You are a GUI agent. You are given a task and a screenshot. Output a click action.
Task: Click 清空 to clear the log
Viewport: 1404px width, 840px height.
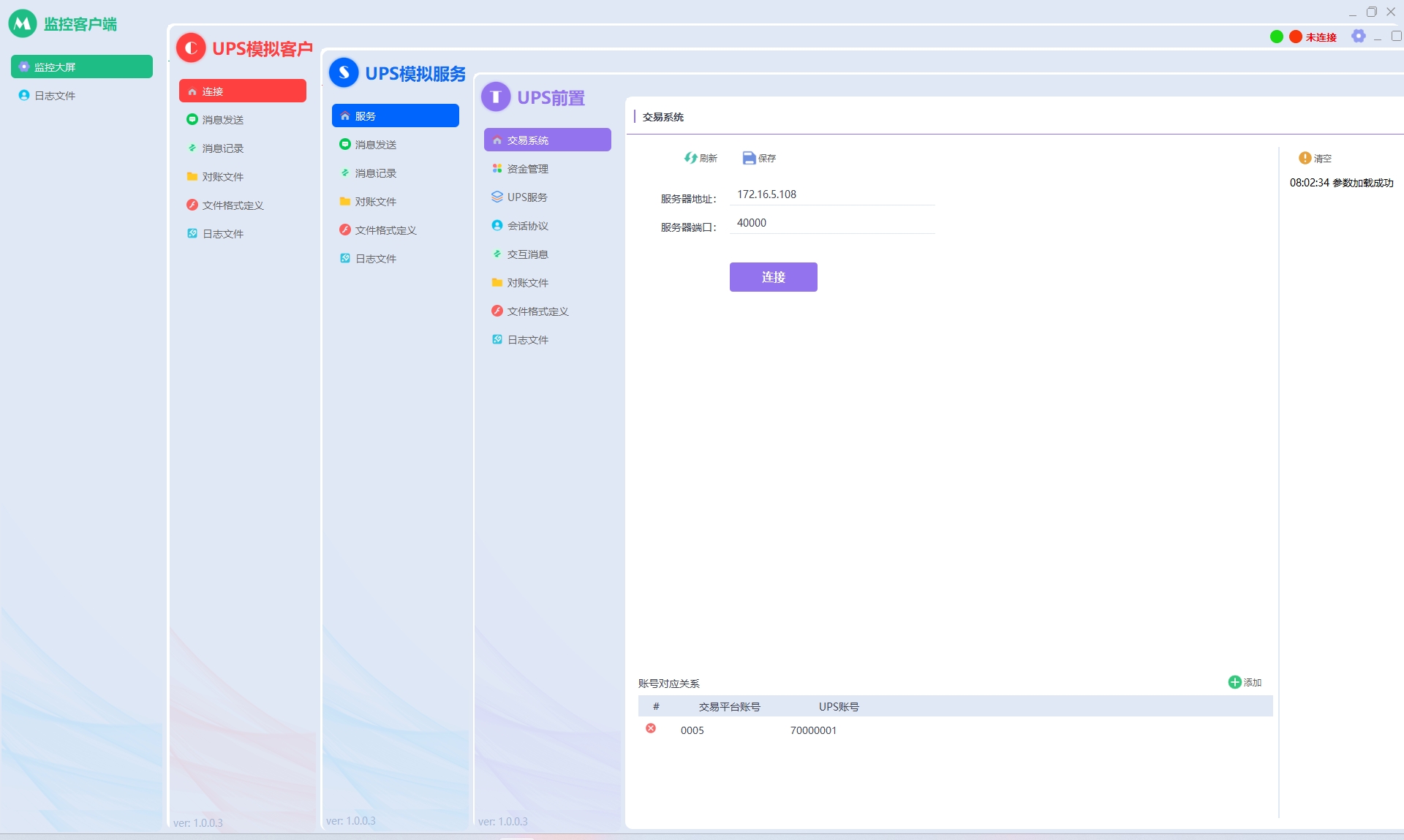[x=1315, y=158]
